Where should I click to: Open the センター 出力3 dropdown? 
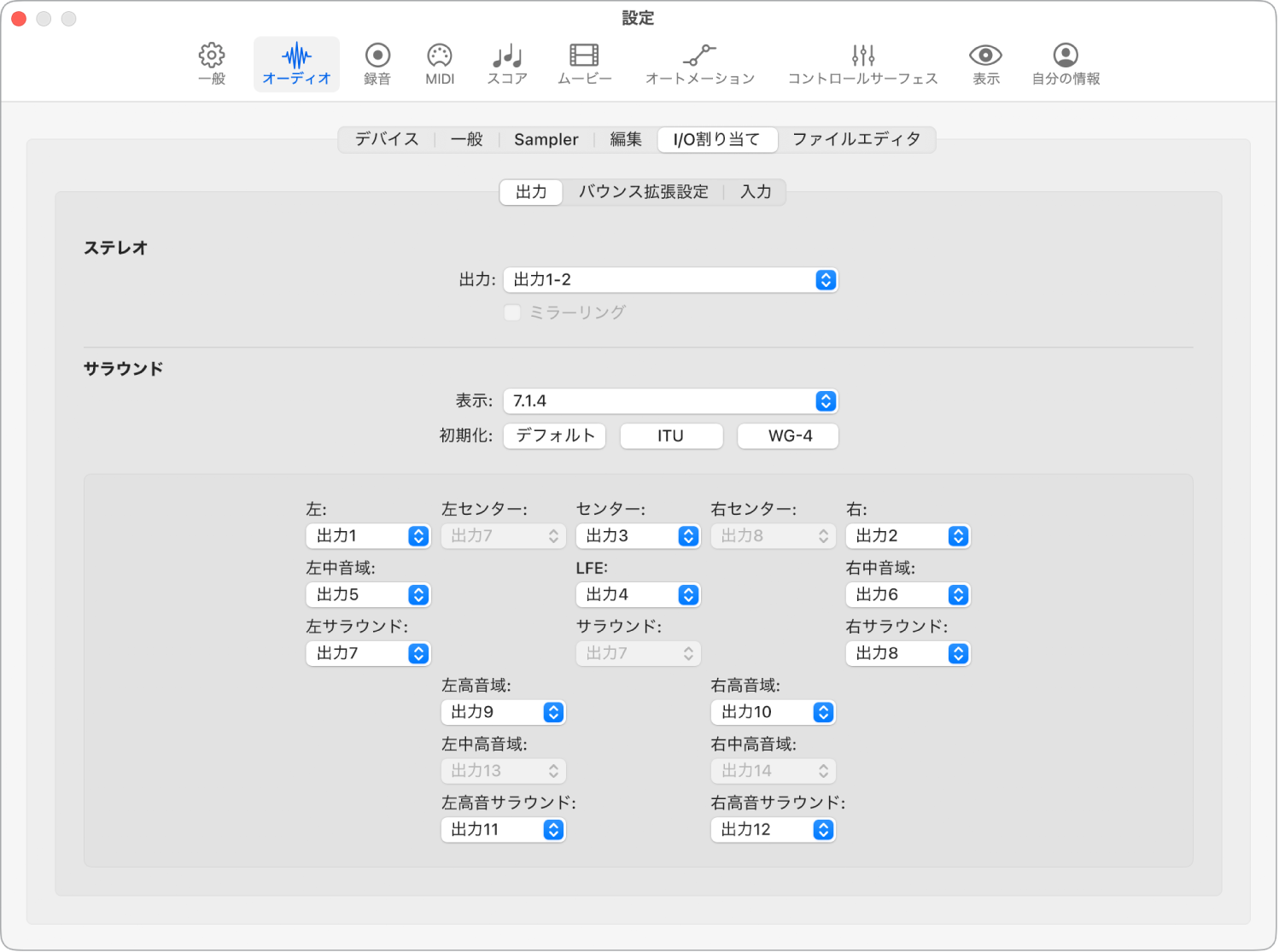(638, 536)
